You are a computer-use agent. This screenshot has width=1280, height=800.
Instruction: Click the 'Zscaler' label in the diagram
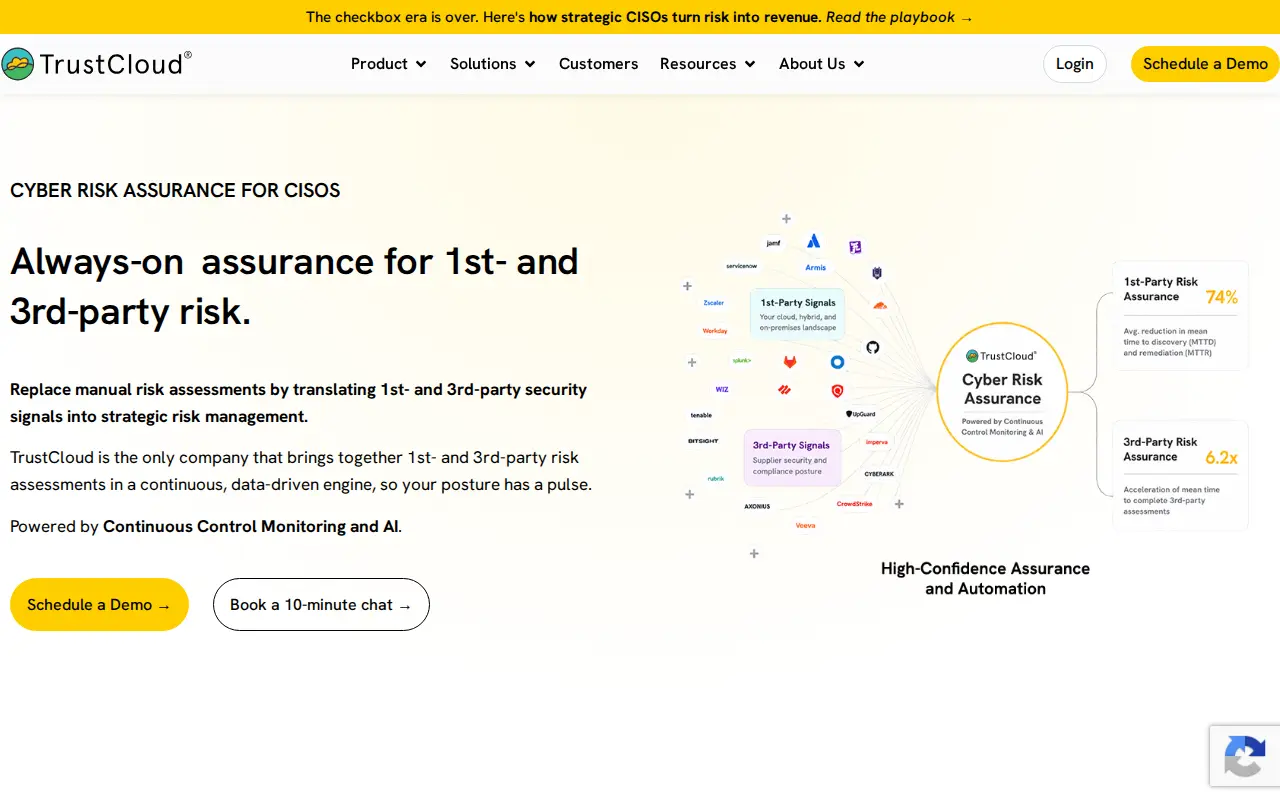[x=713, y=303]
